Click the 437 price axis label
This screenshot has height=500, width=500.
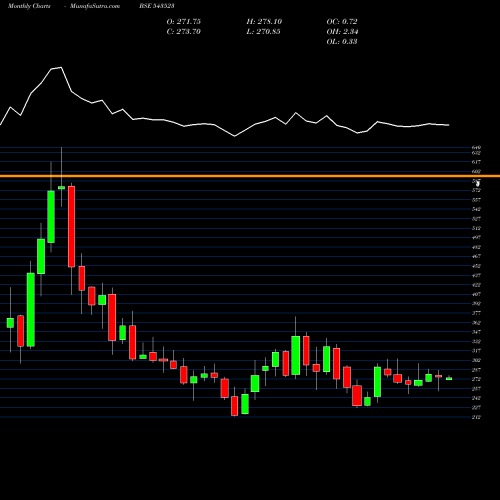pos(476,275)
